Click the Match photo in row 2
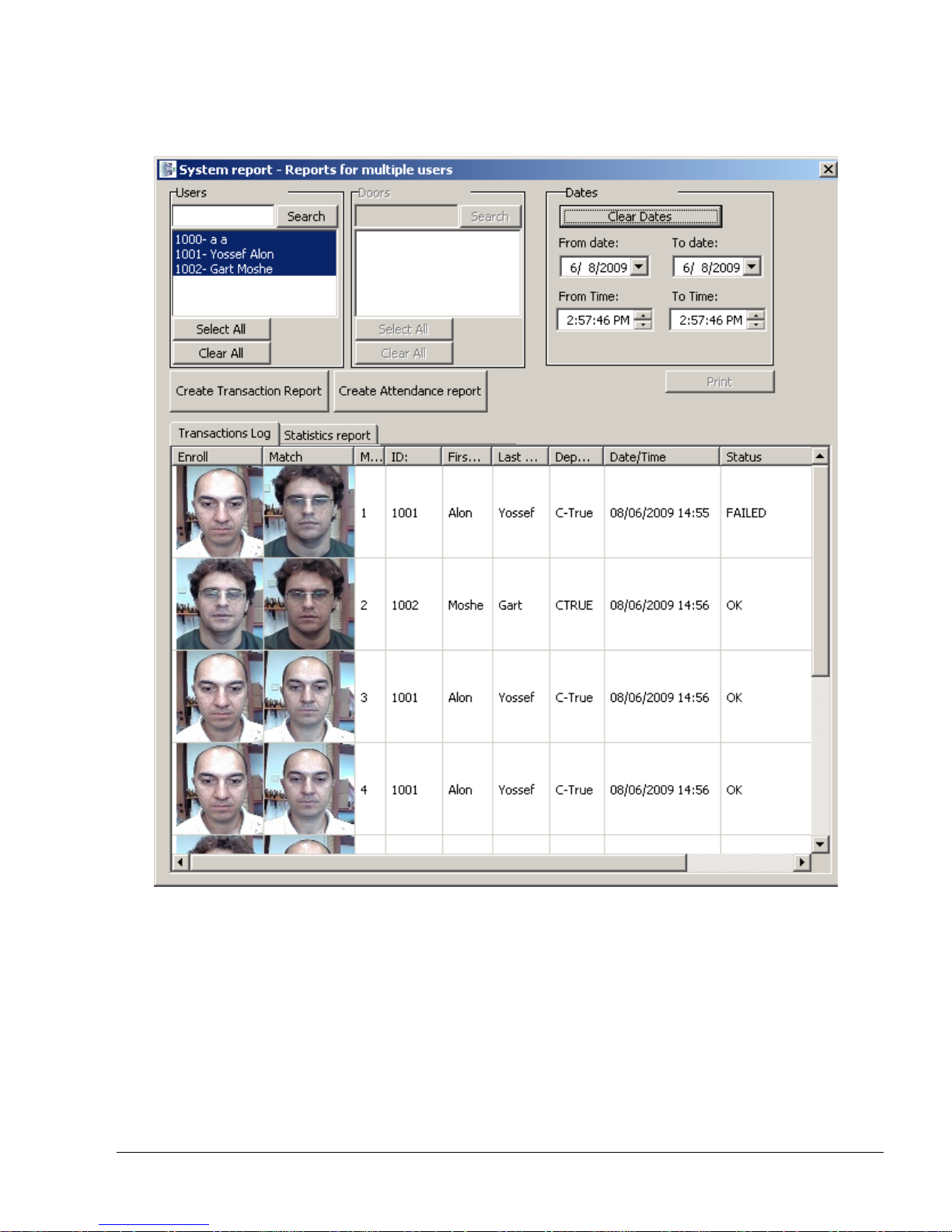This screenshot has height=1232, width=952. point(309,604)
